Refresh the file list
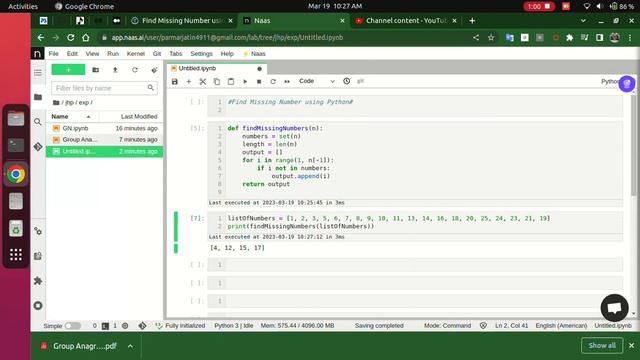Screen dimensions: 640x360 click(135, 70)
